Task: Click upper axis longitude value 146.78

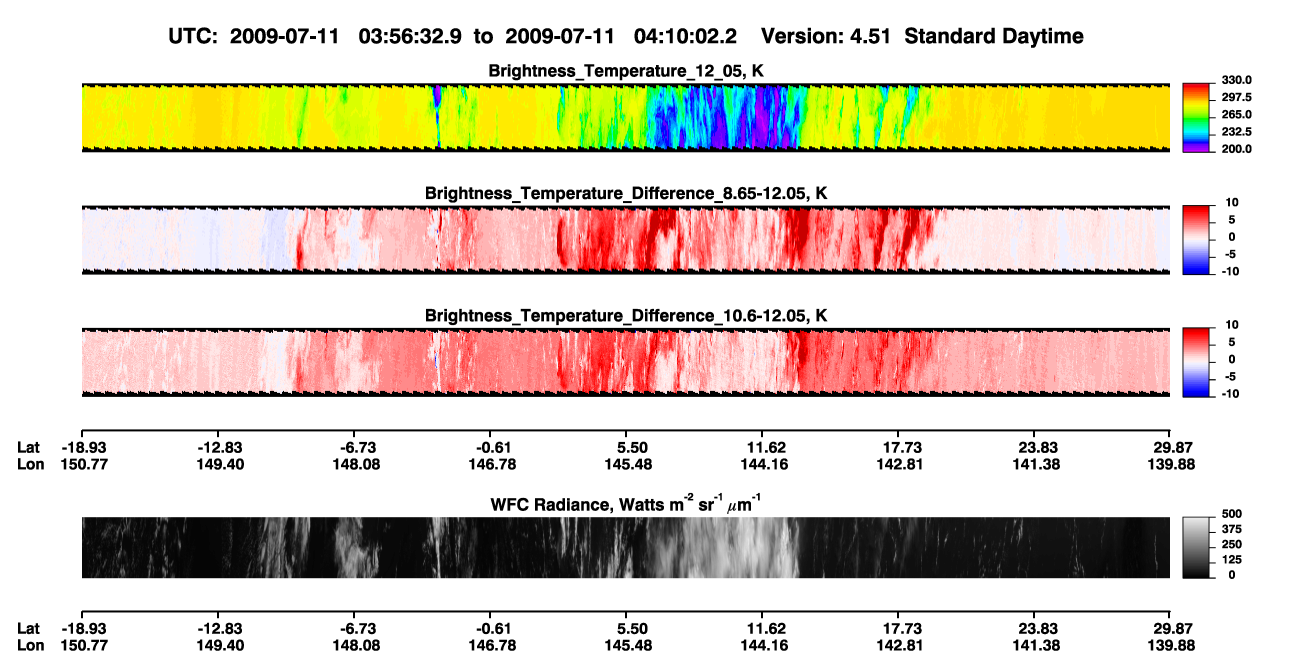Action: click(x=491, y=465)
